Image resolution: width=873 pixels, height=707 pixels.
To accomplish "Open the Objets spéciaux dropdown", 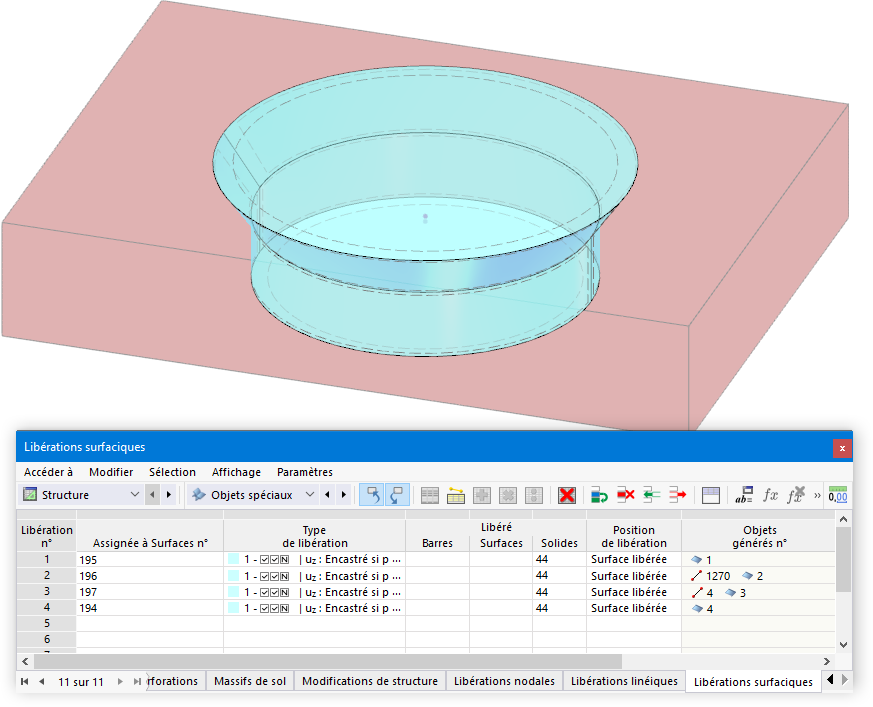I will coord(253,495).
